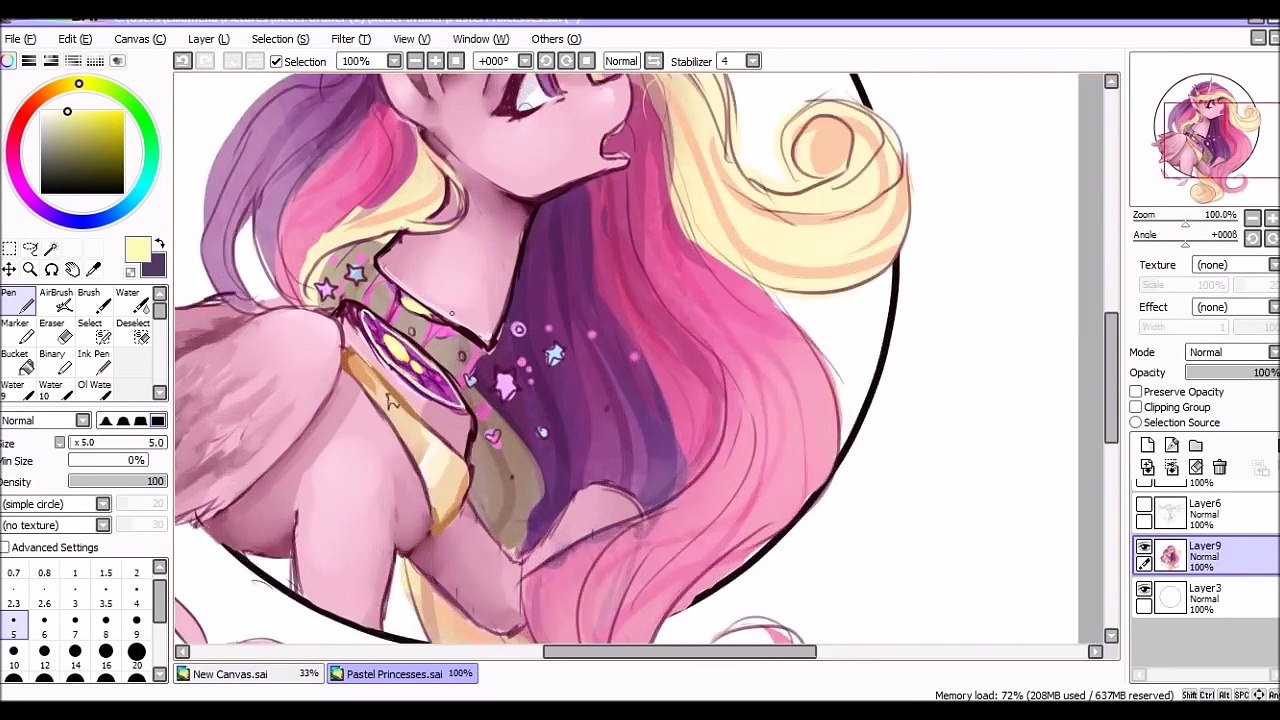This screenshot has width=1280, height=720.
Task: Choose the lasso selection tool
Action: 30,248
